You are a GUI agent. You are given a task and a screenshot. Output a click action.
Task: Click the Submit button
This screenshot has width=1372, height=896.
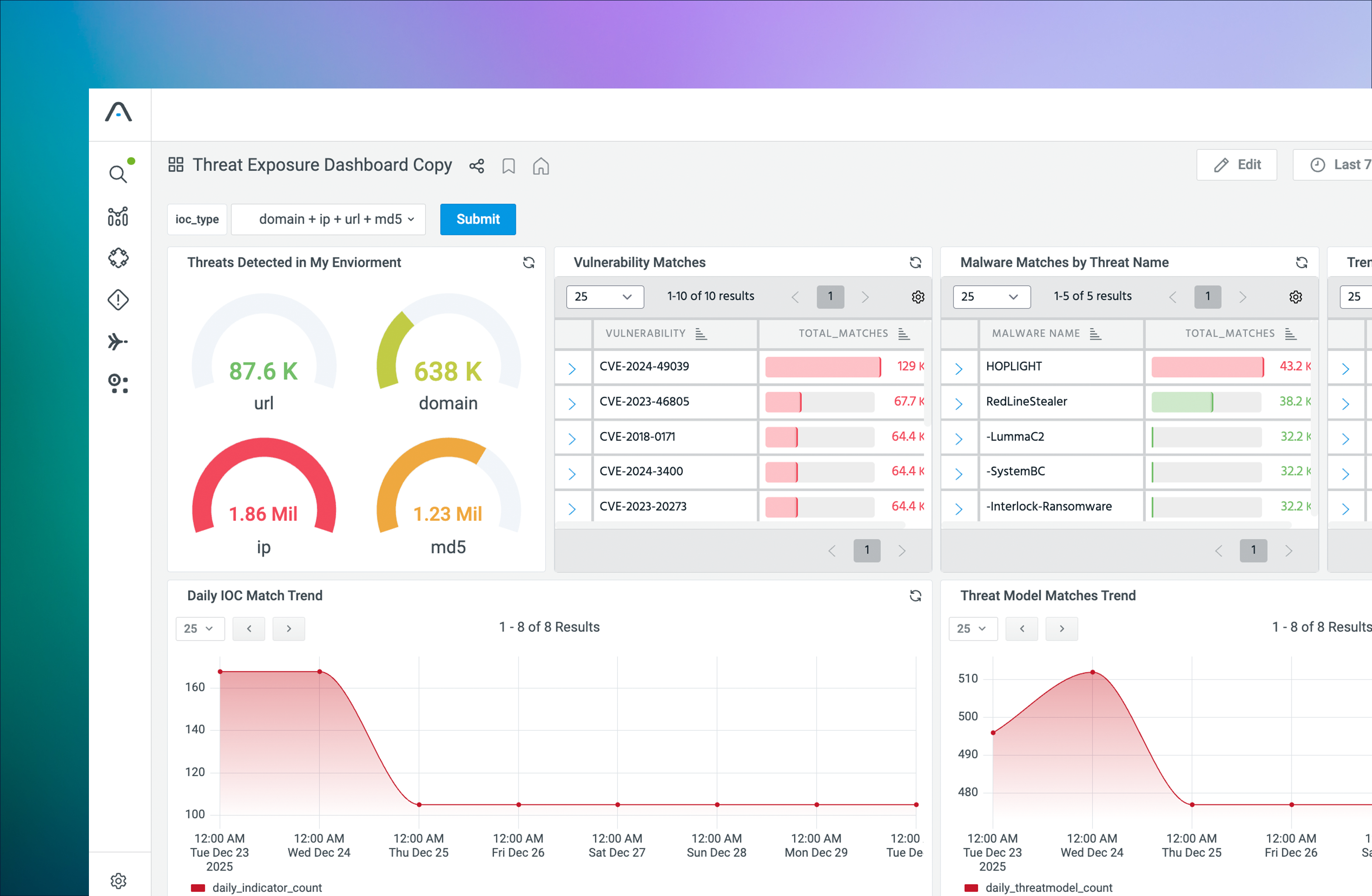tap(477, 219)
